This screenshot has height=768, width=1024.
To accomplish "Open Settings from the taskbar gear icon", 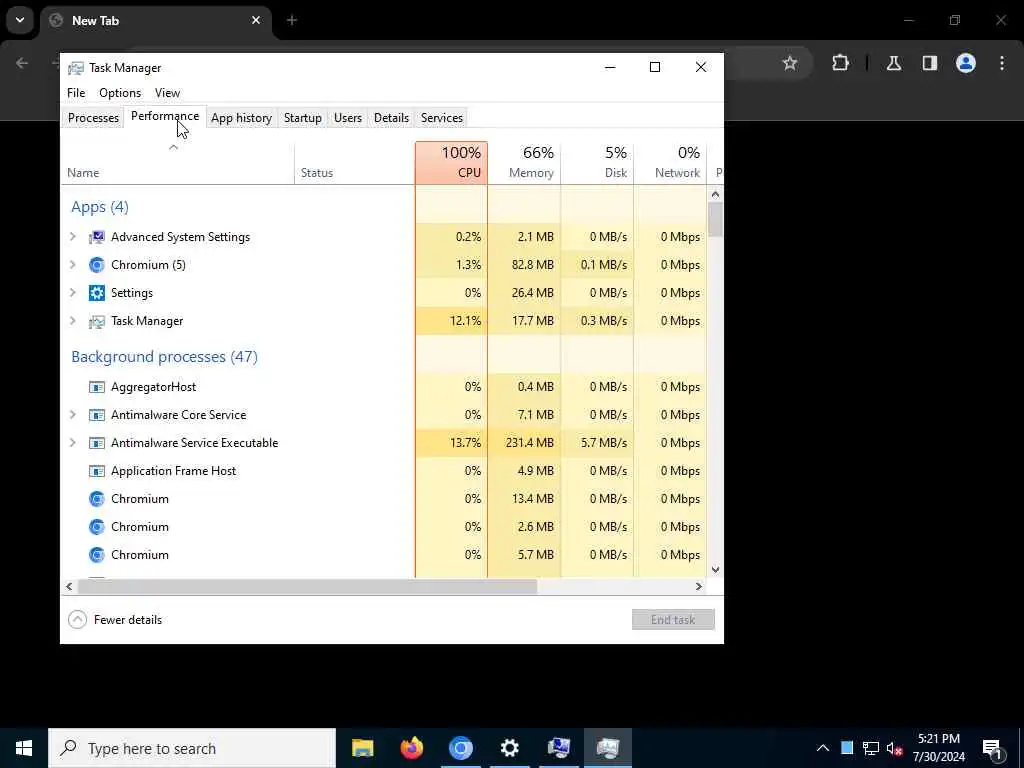I will (x=509, y=748).
